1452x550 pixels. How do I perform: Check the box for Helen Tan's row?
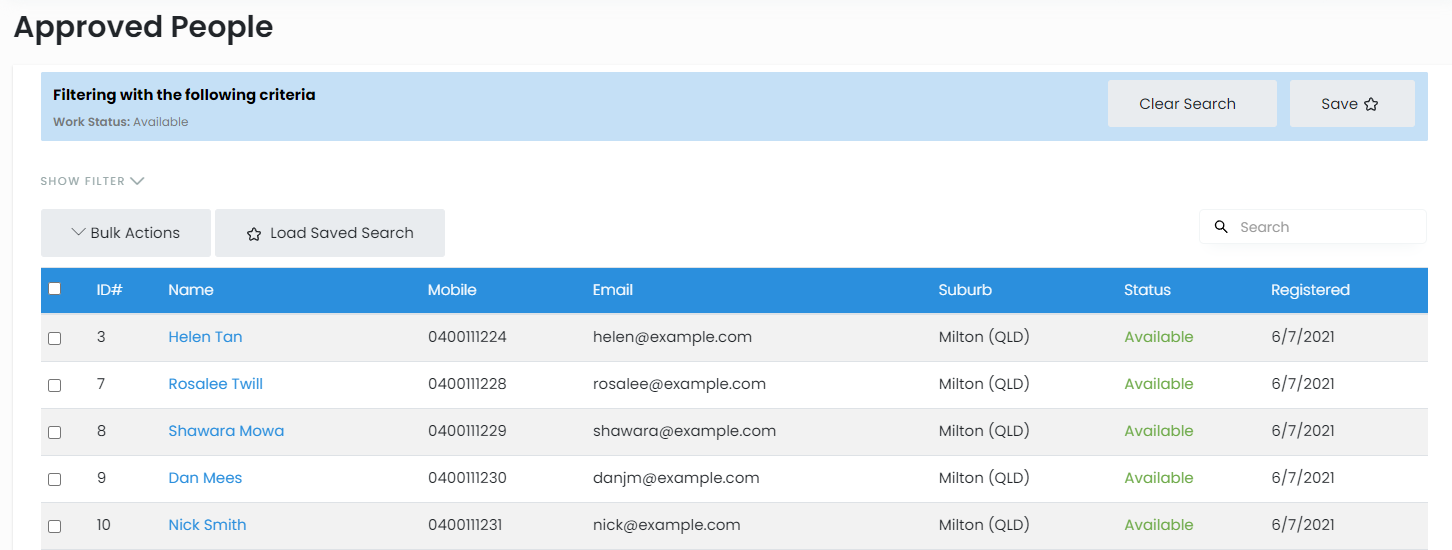click(x=55, y=338)
